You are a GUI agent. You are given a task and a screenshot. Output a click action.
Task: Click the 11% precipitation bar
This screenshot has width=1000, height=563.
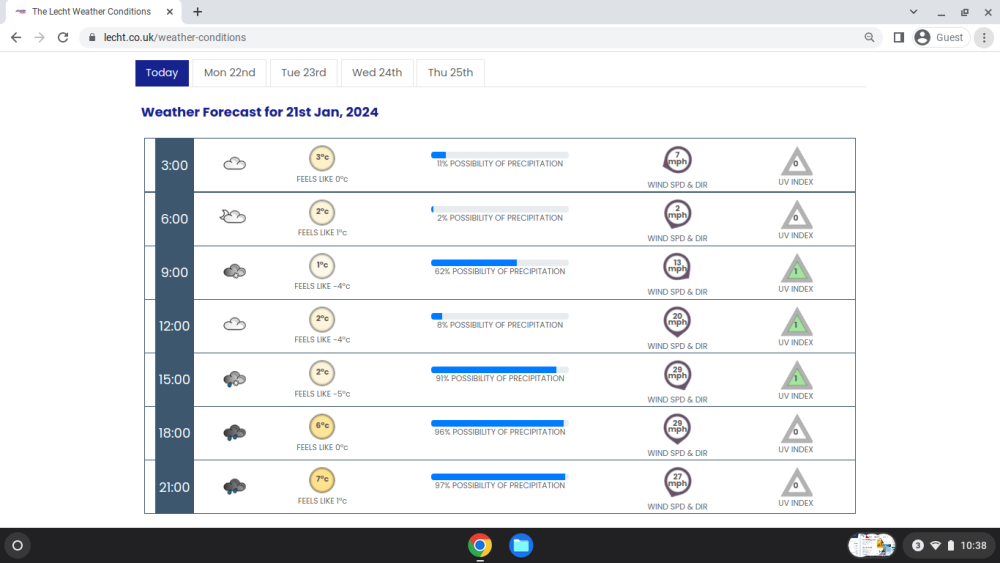click(500, 155)
